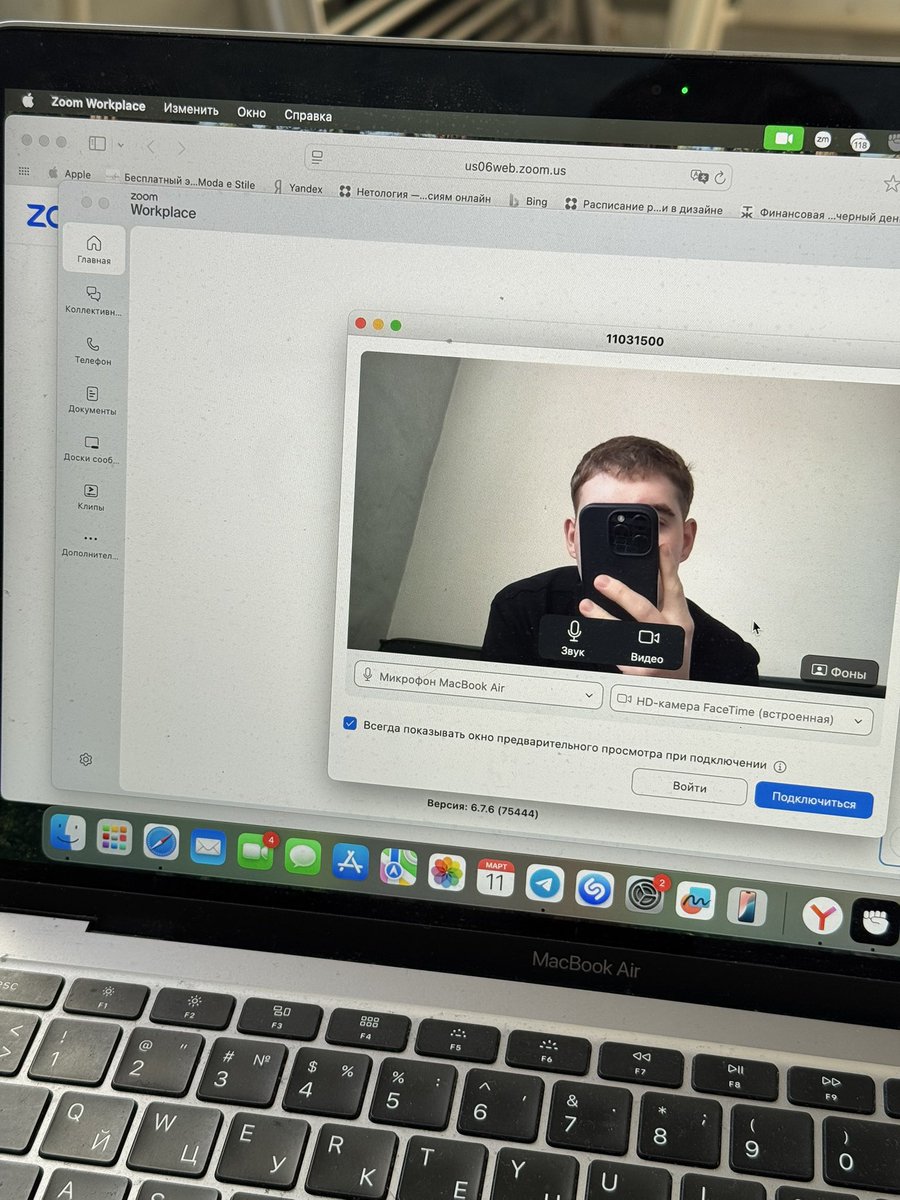
Task: Open Дополнительно more options in Zoom sidebar
Action: [x=90, y=545]
